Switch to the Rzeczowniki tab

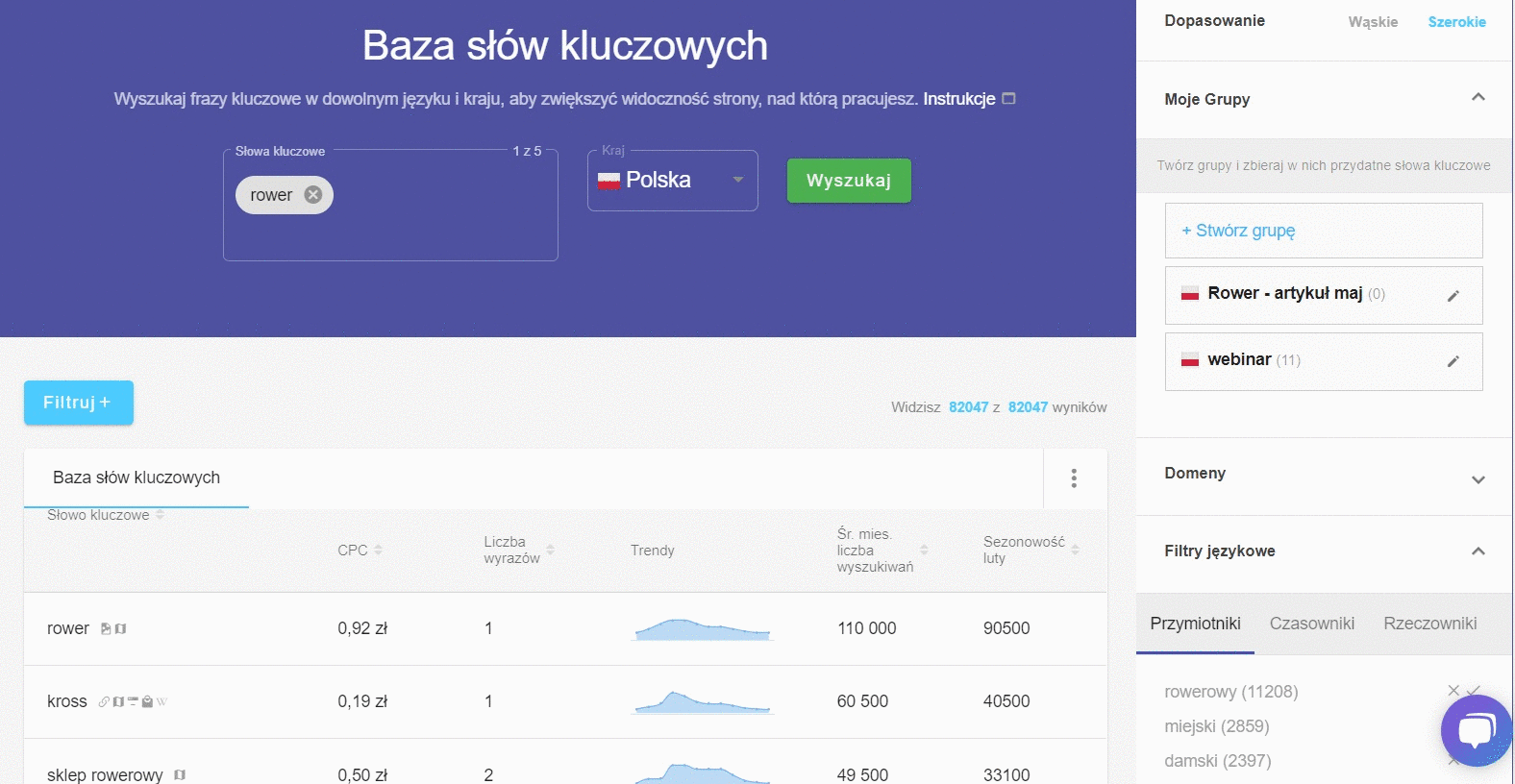point(1429,624)
